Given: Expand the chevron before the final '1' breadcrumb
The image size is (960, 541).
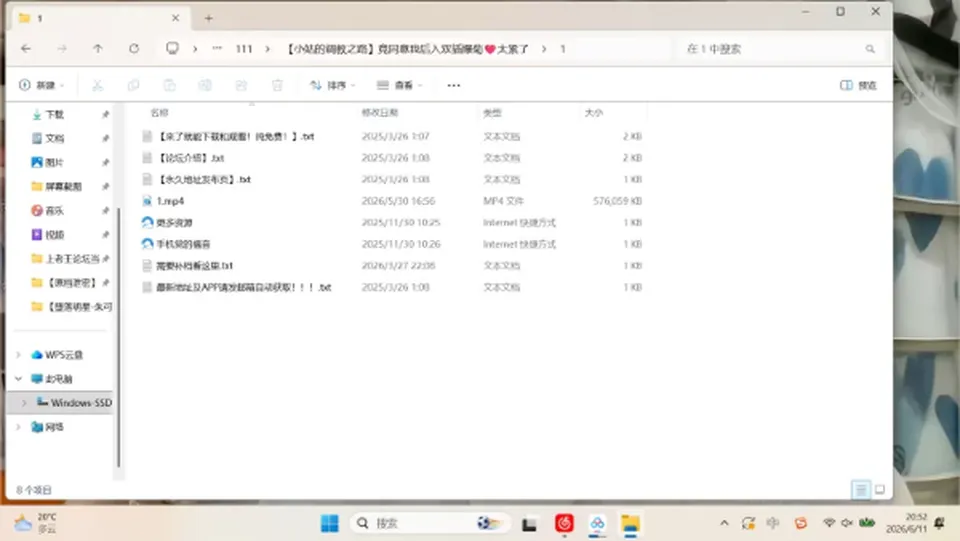Looking at the screenshot, I should [x=544, y=49].
